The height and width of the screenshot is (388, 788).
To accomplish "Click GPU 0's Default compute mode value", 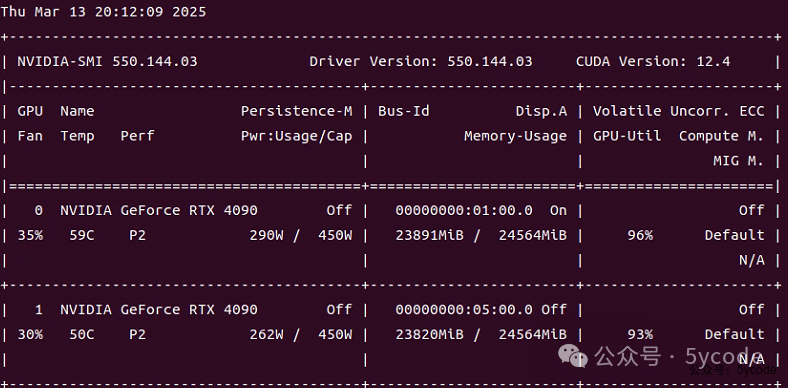I will click(734, 235).
